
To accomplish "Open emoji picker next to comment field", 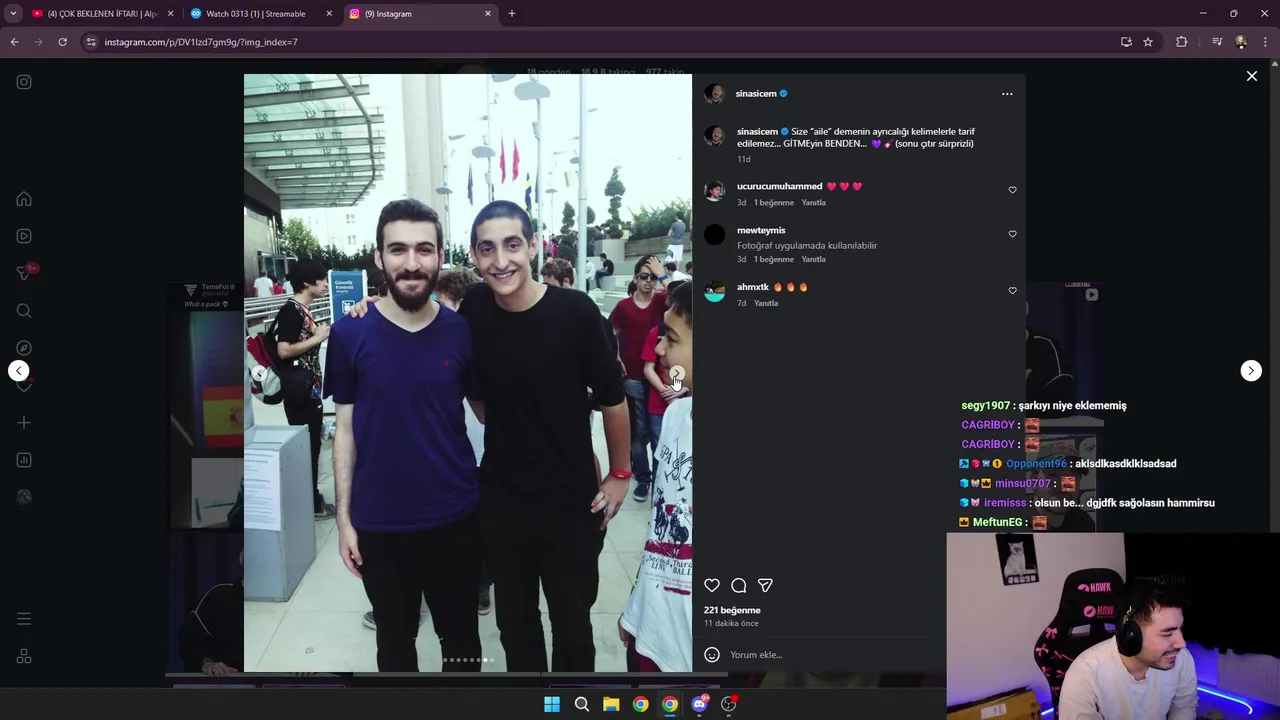I will point(712,655).
